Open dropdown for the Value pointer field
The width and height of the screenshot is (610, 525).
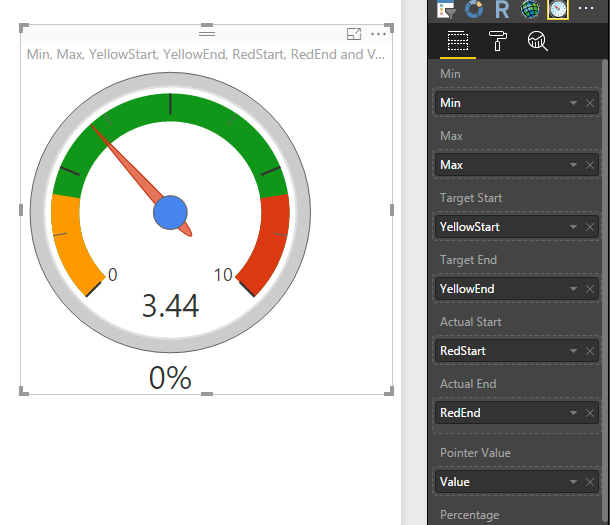click(573, 482)
